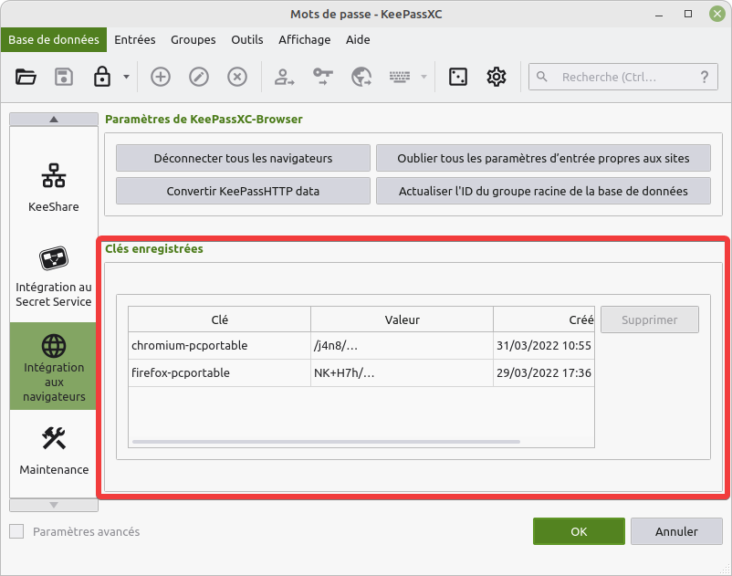The image size is (732, 576).
Task: Open the Affichage menu
Action: [304, 40]
